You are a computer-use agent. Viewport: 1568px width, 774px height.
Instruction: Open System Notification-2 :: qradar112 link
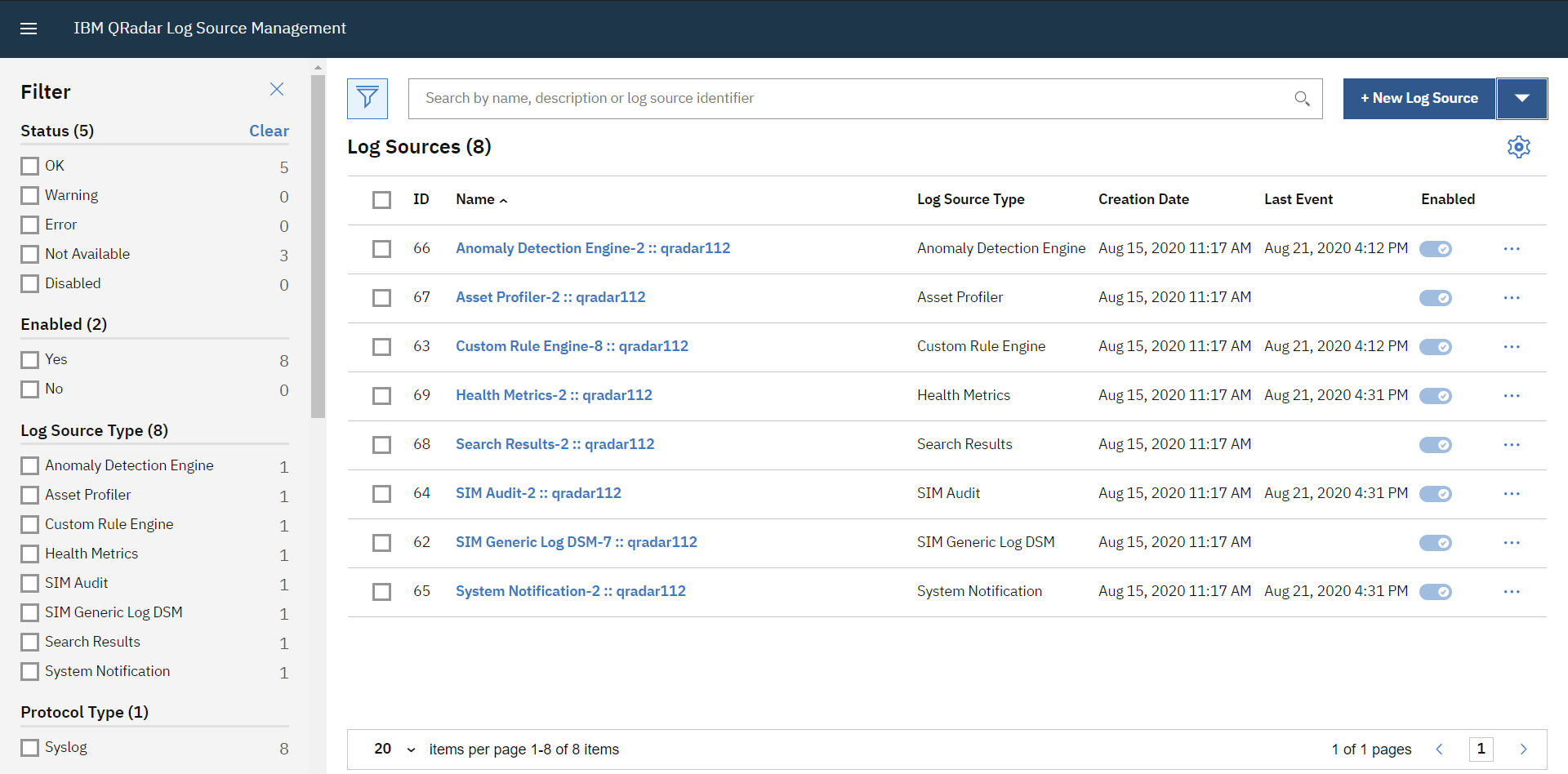pyautogui.click(x=571, y=591)
